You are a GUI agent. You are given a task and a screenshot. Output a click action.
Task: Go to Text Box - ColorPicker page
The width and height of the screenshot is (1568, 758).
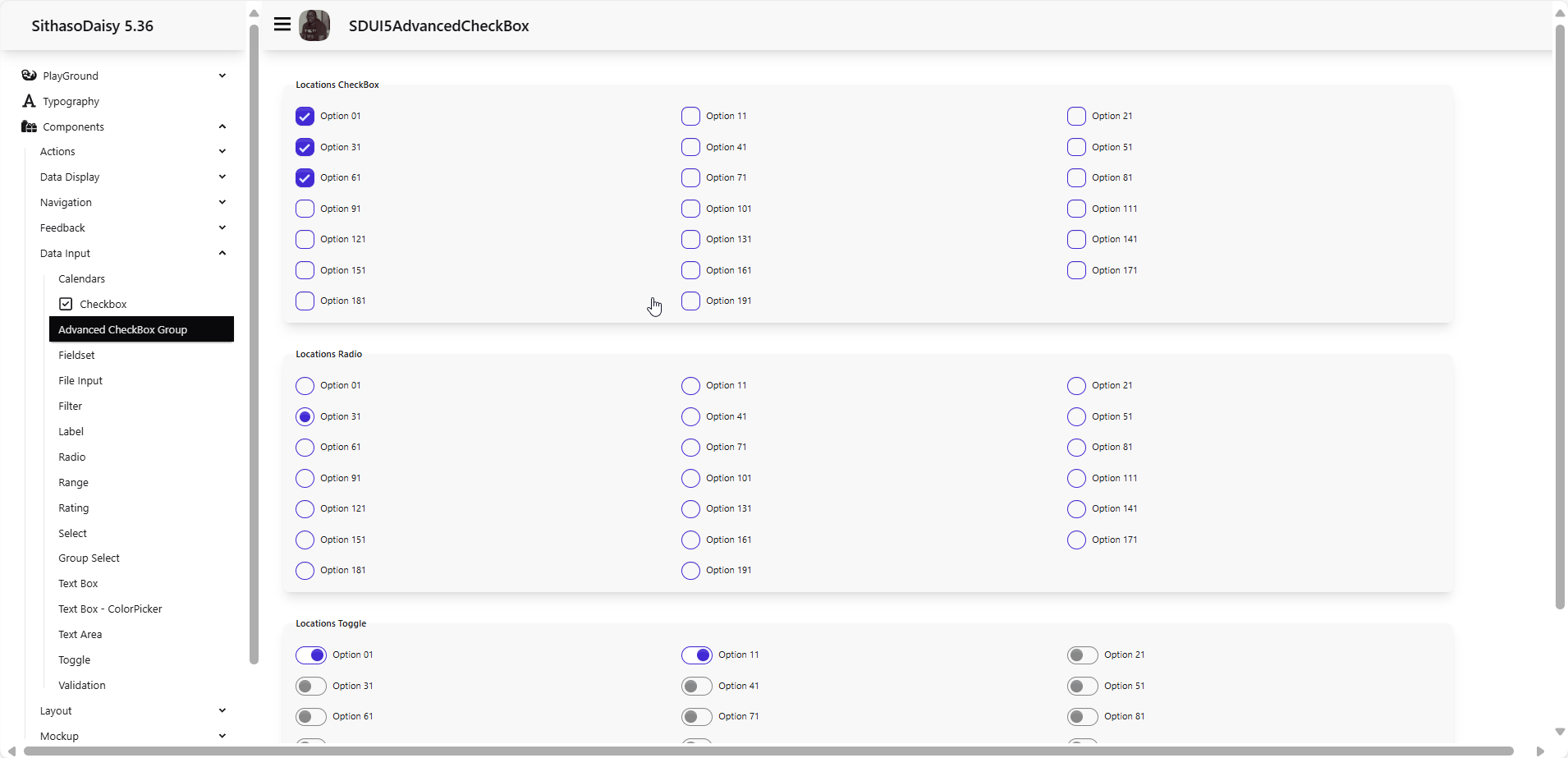point(110,609)
